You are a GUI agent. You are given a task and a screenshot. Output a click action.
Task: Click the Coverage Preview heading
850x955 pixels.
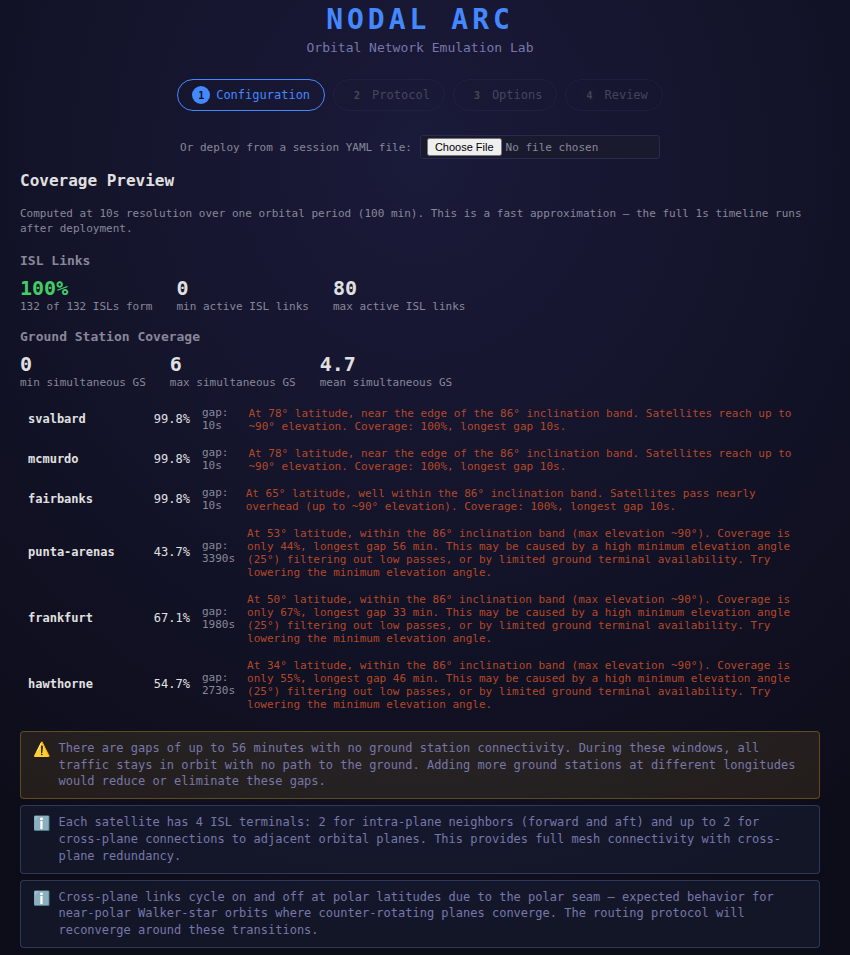[97, 180]
